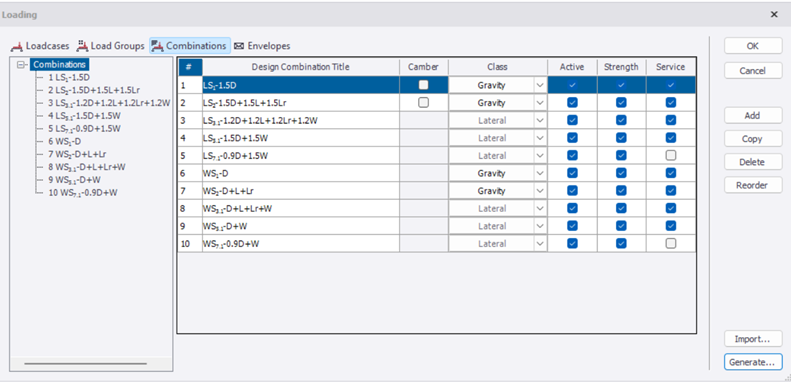The image size is (791, 382).
Task: Uncheck Service for row 8
Action: click(x=670, y=208)
